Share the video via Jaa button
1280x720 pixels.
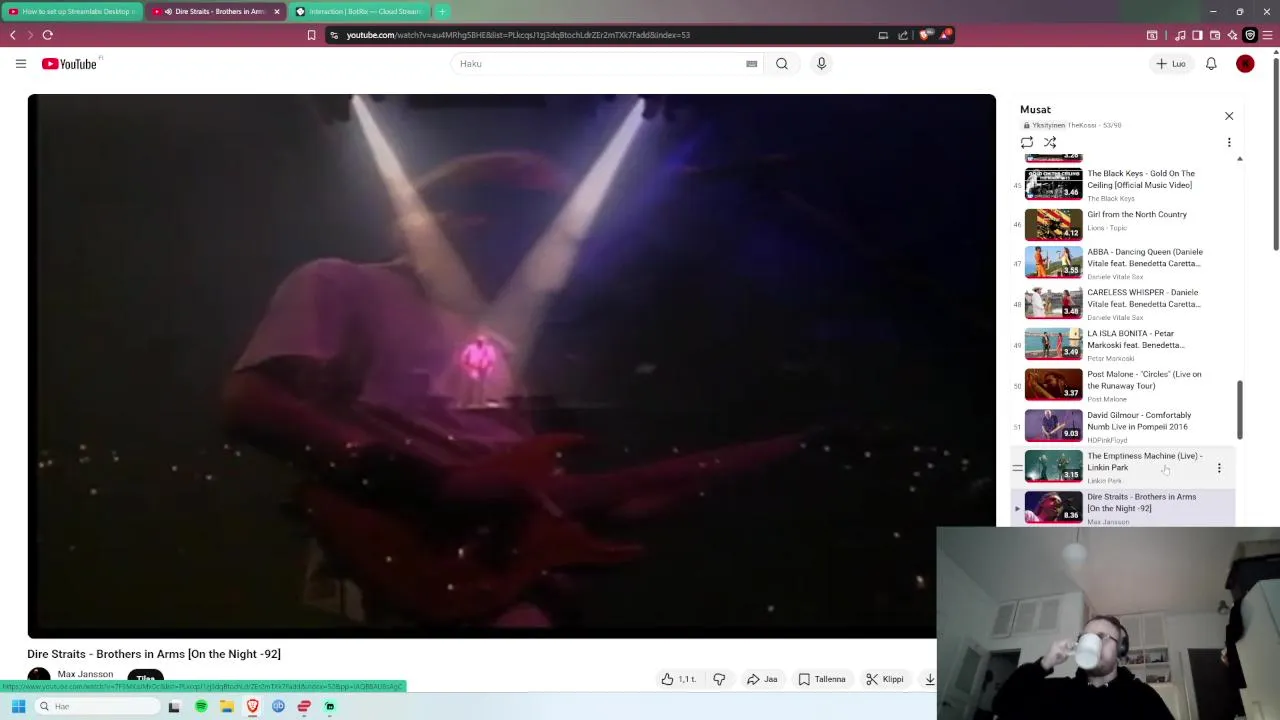coord(762,679)
